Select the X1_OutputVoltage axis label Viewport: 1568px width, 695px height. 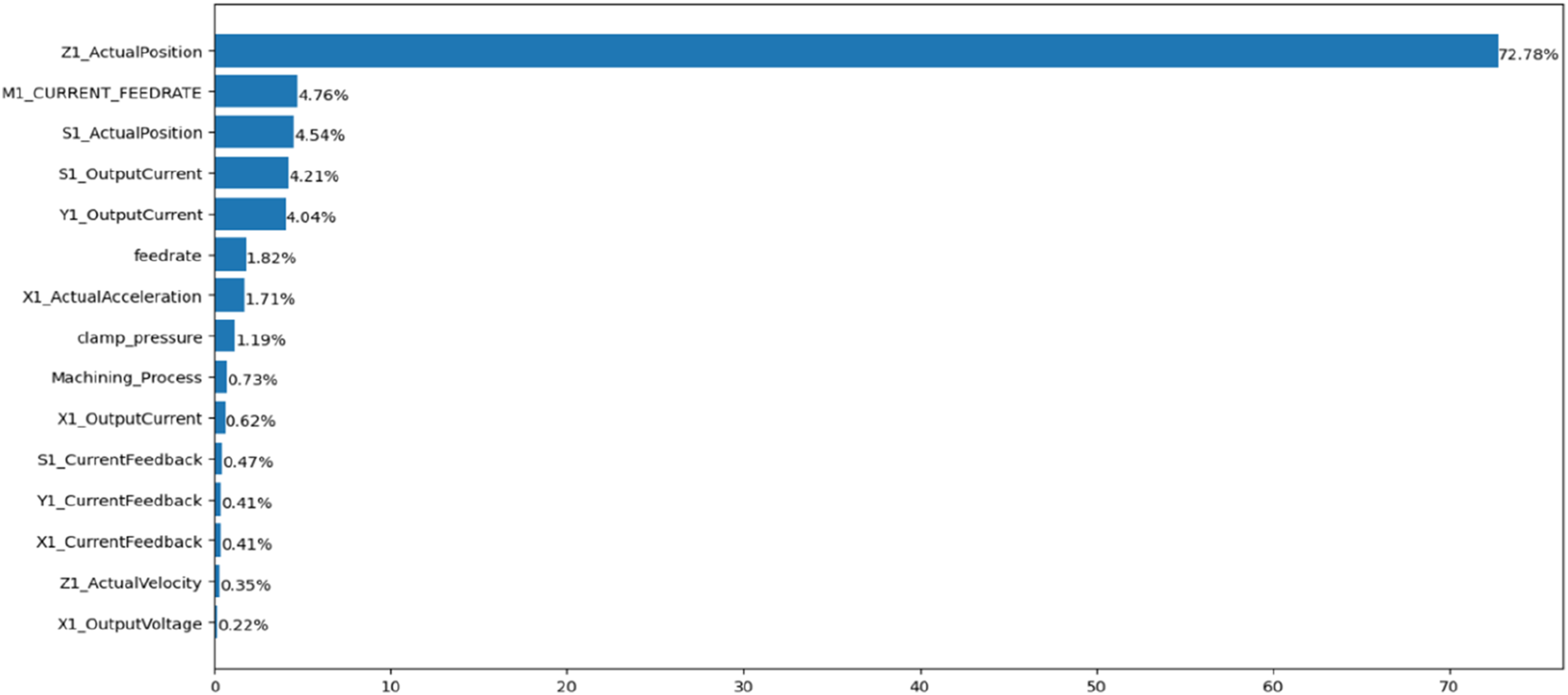pyautogui.click(x=130, y=624)
